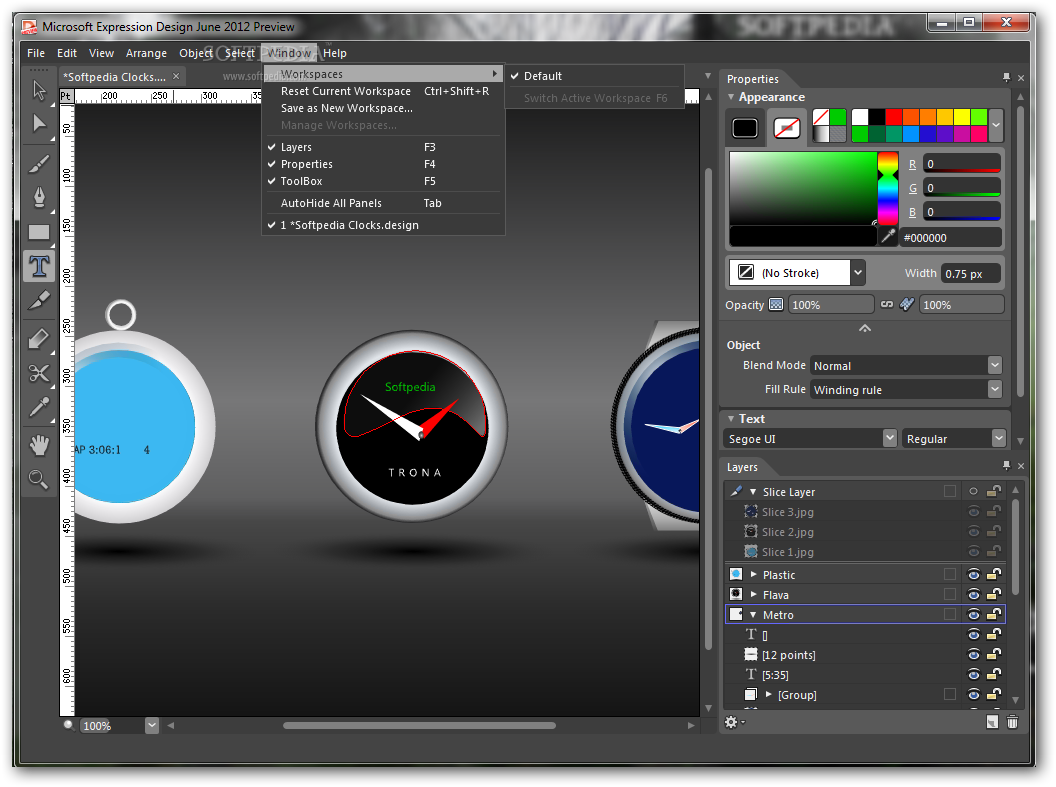
Task: Pin the Layers panel
Action: (x=1006, y=466)
